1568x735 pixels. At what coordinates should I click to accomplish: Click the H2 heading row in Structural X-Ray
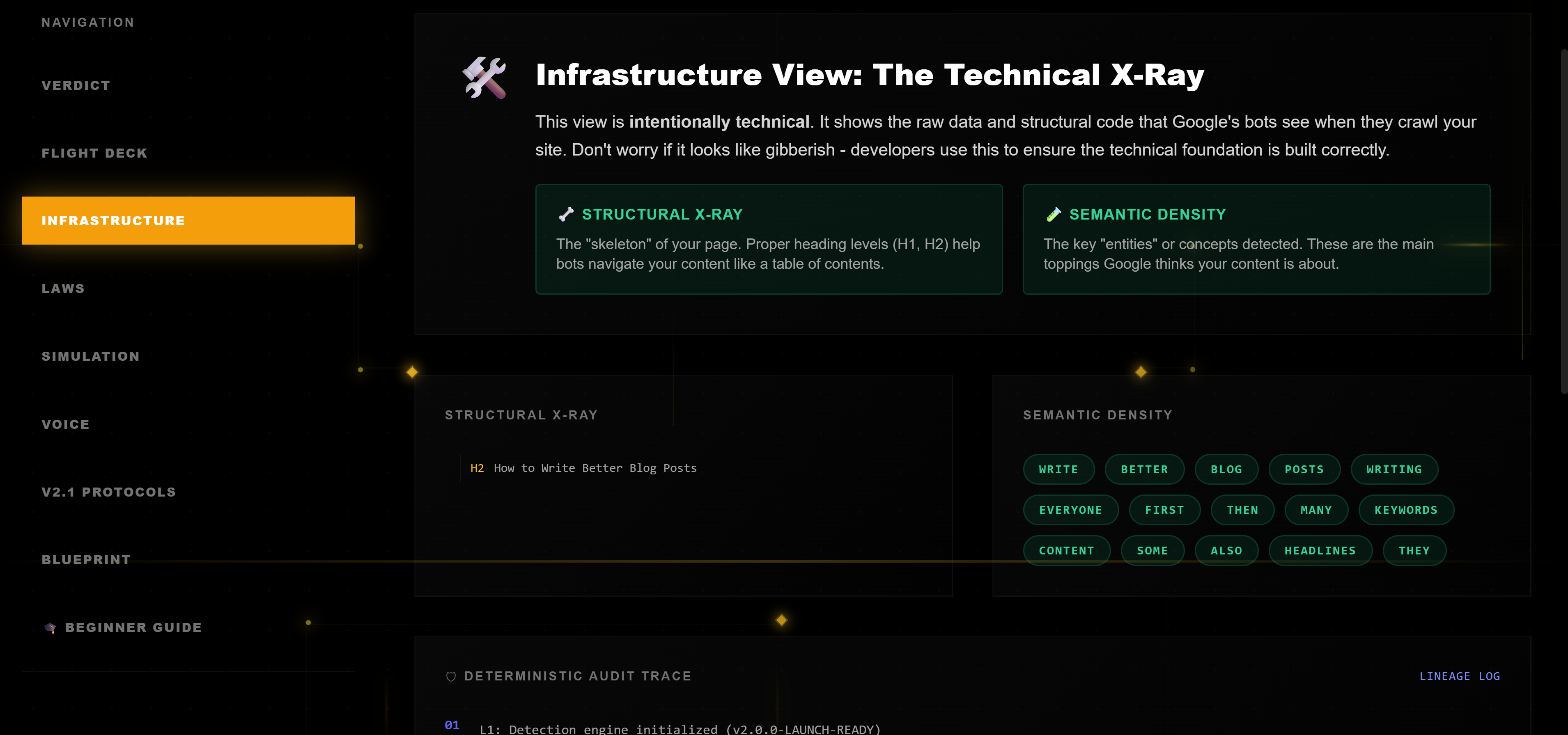click(583, 468)
